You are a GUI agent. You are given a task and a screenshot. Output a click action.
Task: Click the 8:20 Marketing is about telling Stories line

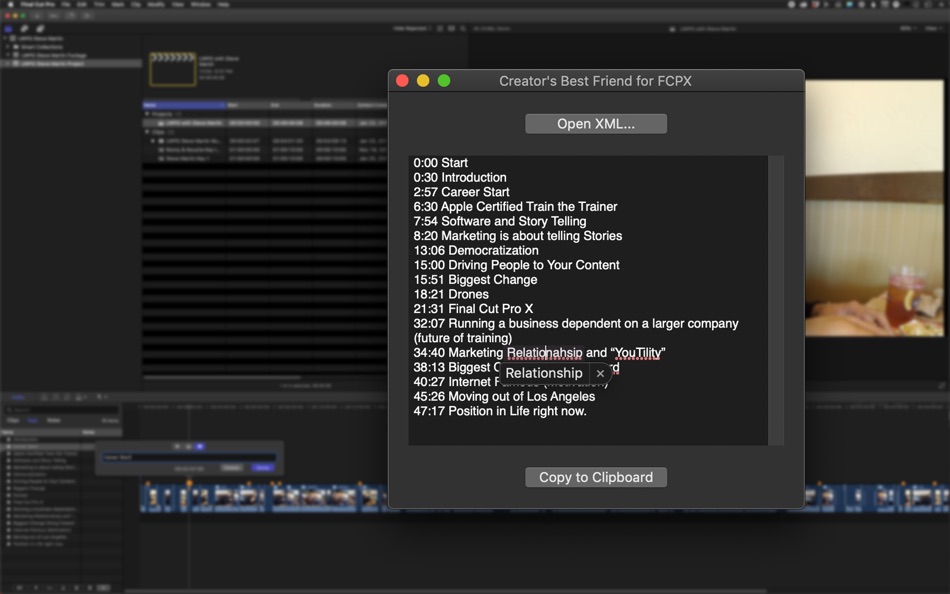517,235
